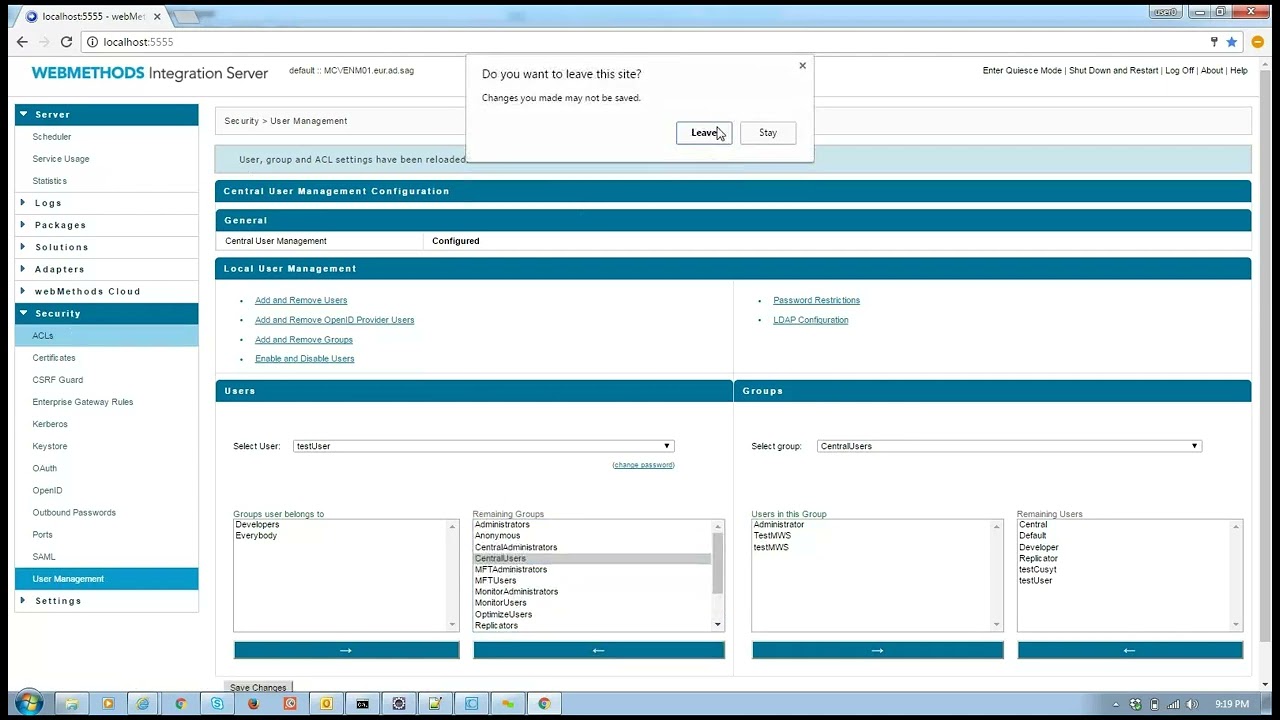Screen dimensions: 1280x720
Task: Click the network signal tray icon
Action: click(1173, 704)
